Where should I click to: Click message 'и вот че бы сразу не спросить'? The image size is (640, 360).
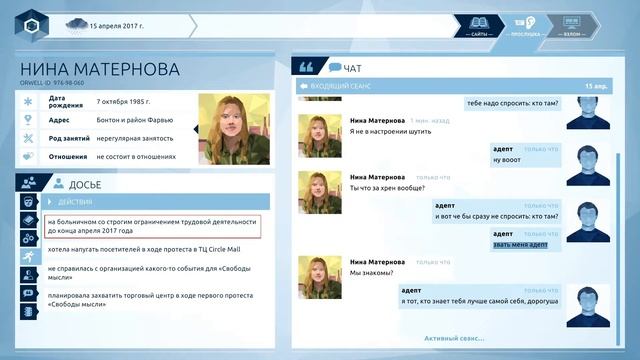pos(497,211)
